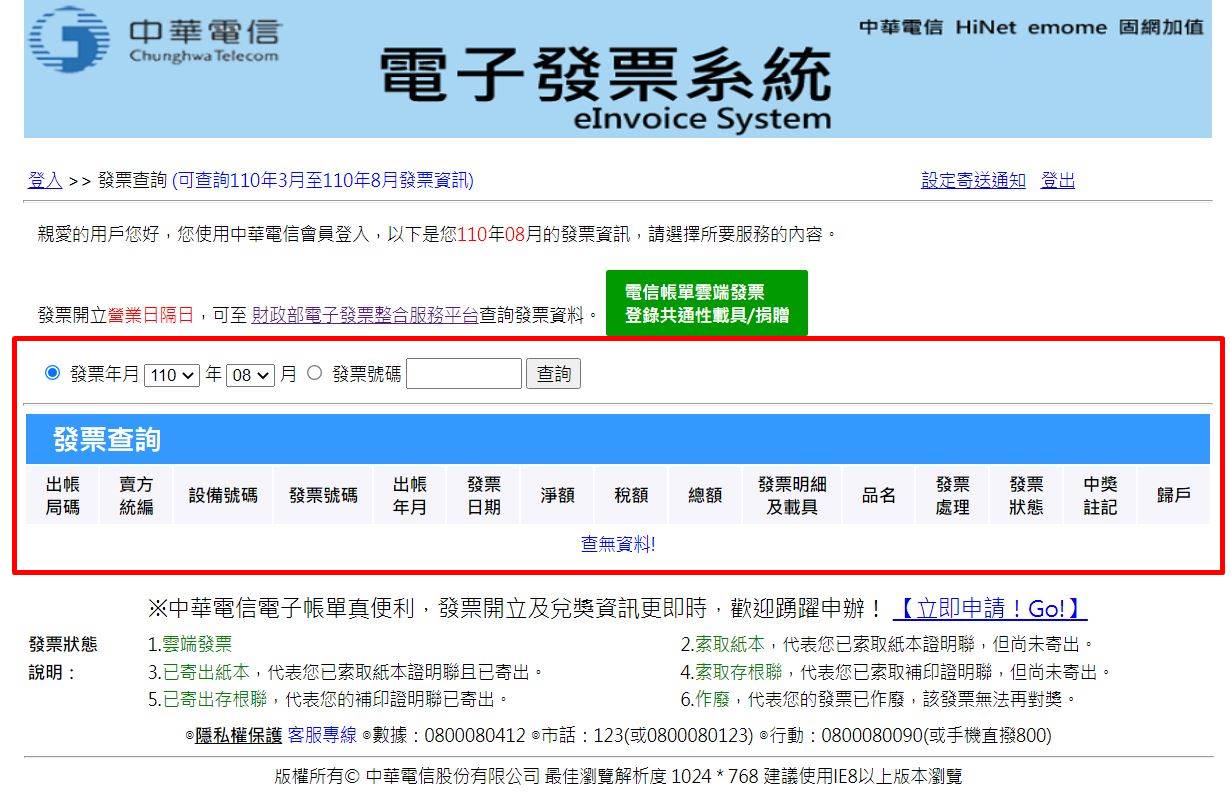The image size is (1231, 792).
Task: Click the 索取存根聯 status legend text
Action: pos(739,672)
